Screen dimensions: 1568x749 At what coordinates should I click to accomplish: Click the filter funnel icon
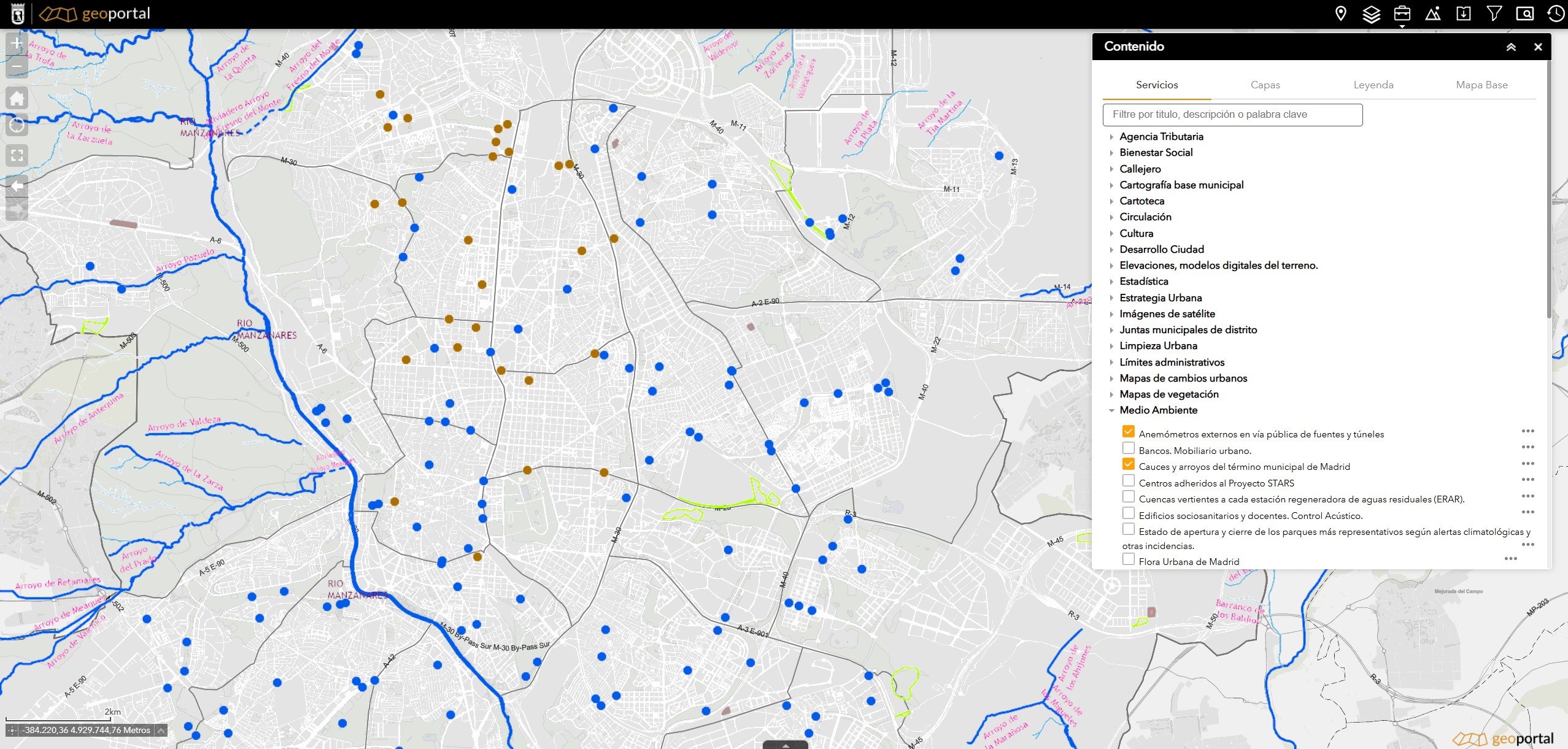pyautogui.click(x=1494, y=13)
